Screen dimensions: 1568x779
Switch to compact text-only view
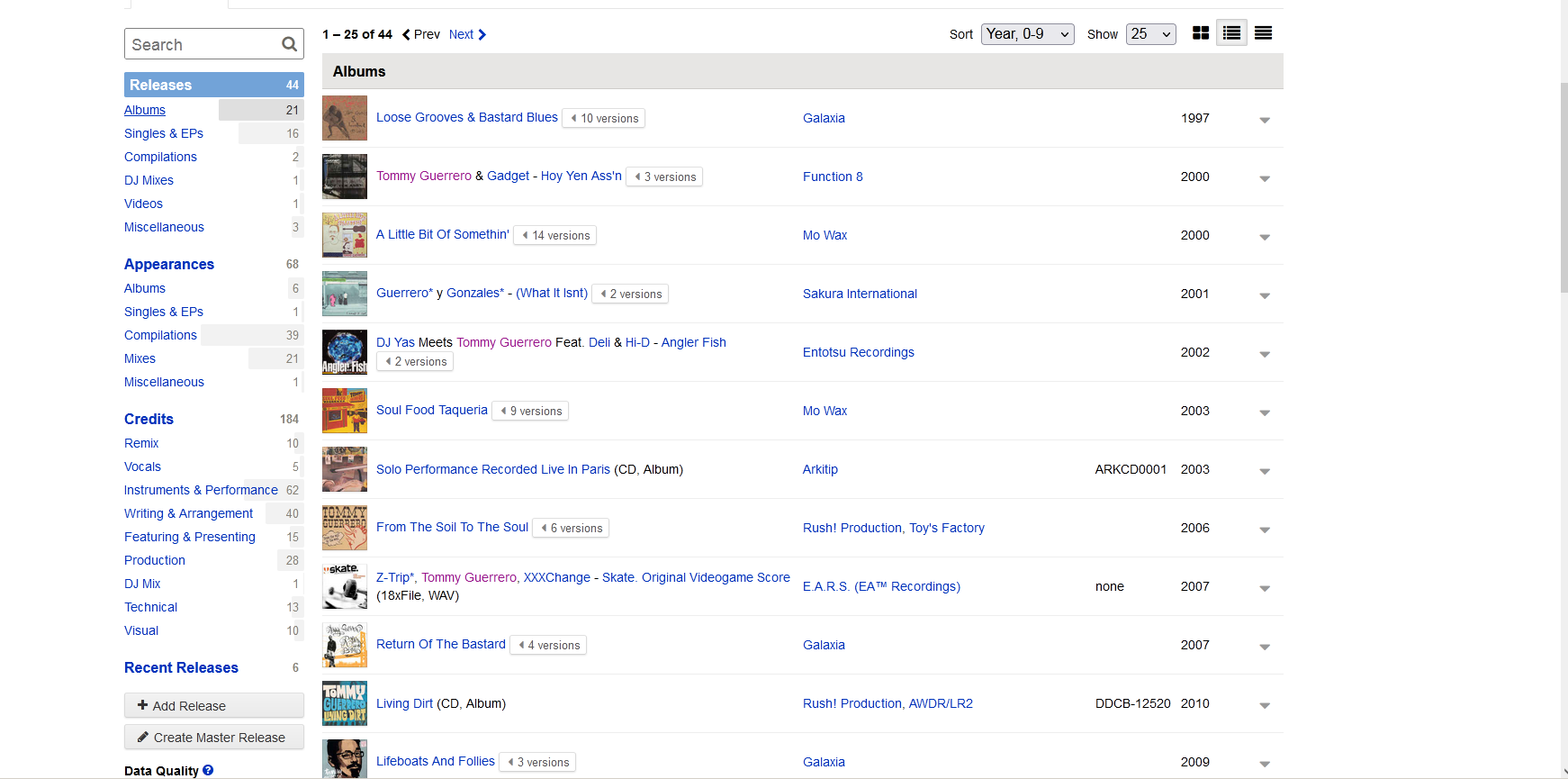(1263, 33)
